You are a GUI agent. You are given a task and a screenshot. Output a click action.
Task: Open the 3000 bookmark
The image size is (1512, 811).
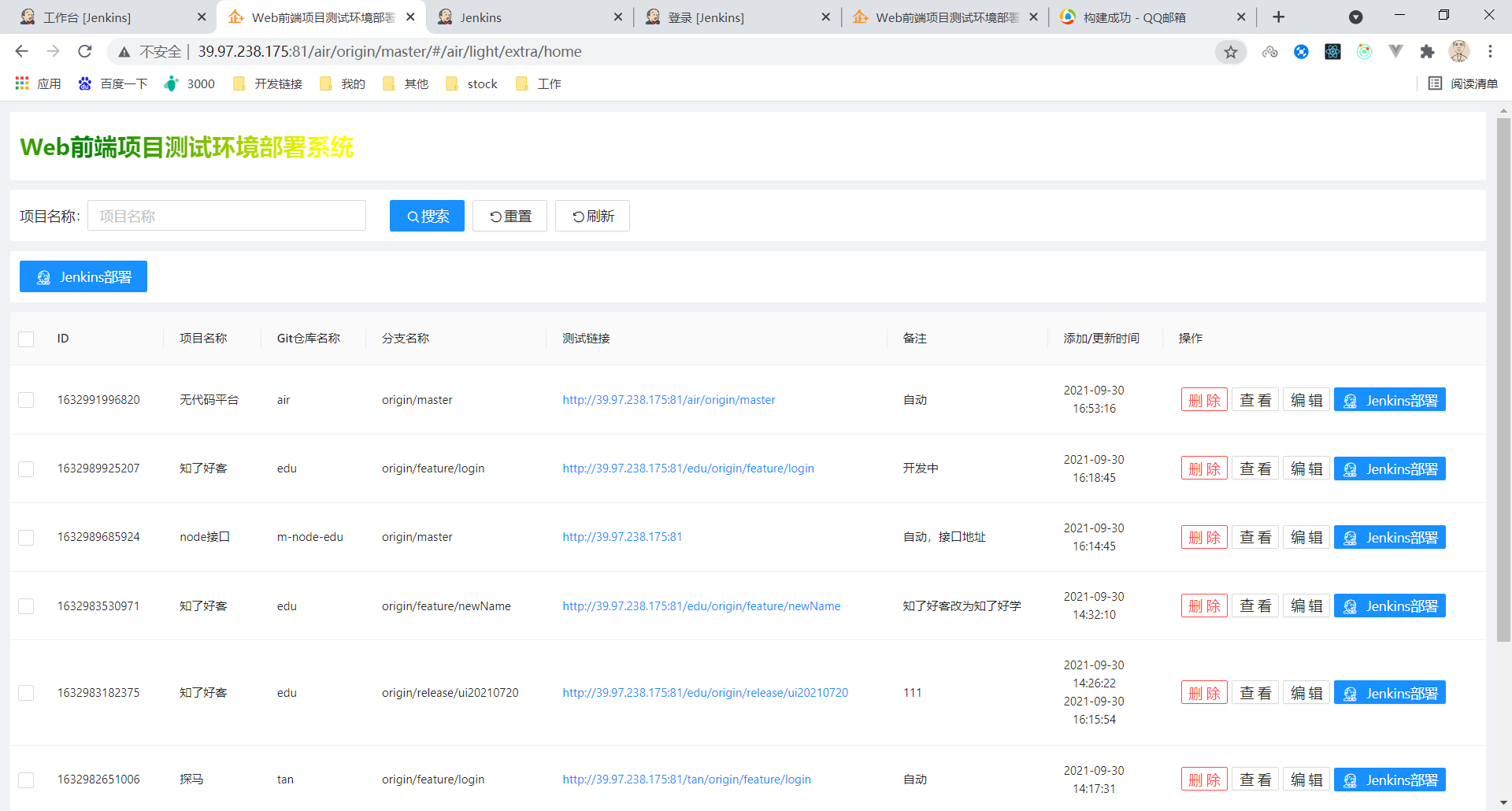click(189, 83)
